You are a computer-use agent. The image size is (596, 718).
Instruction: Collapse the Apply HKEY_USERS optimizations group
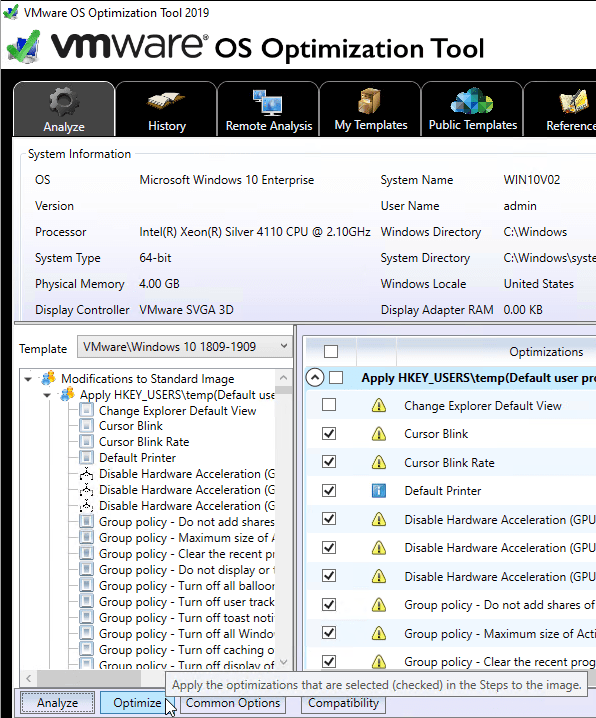click(x=315, y=378)
